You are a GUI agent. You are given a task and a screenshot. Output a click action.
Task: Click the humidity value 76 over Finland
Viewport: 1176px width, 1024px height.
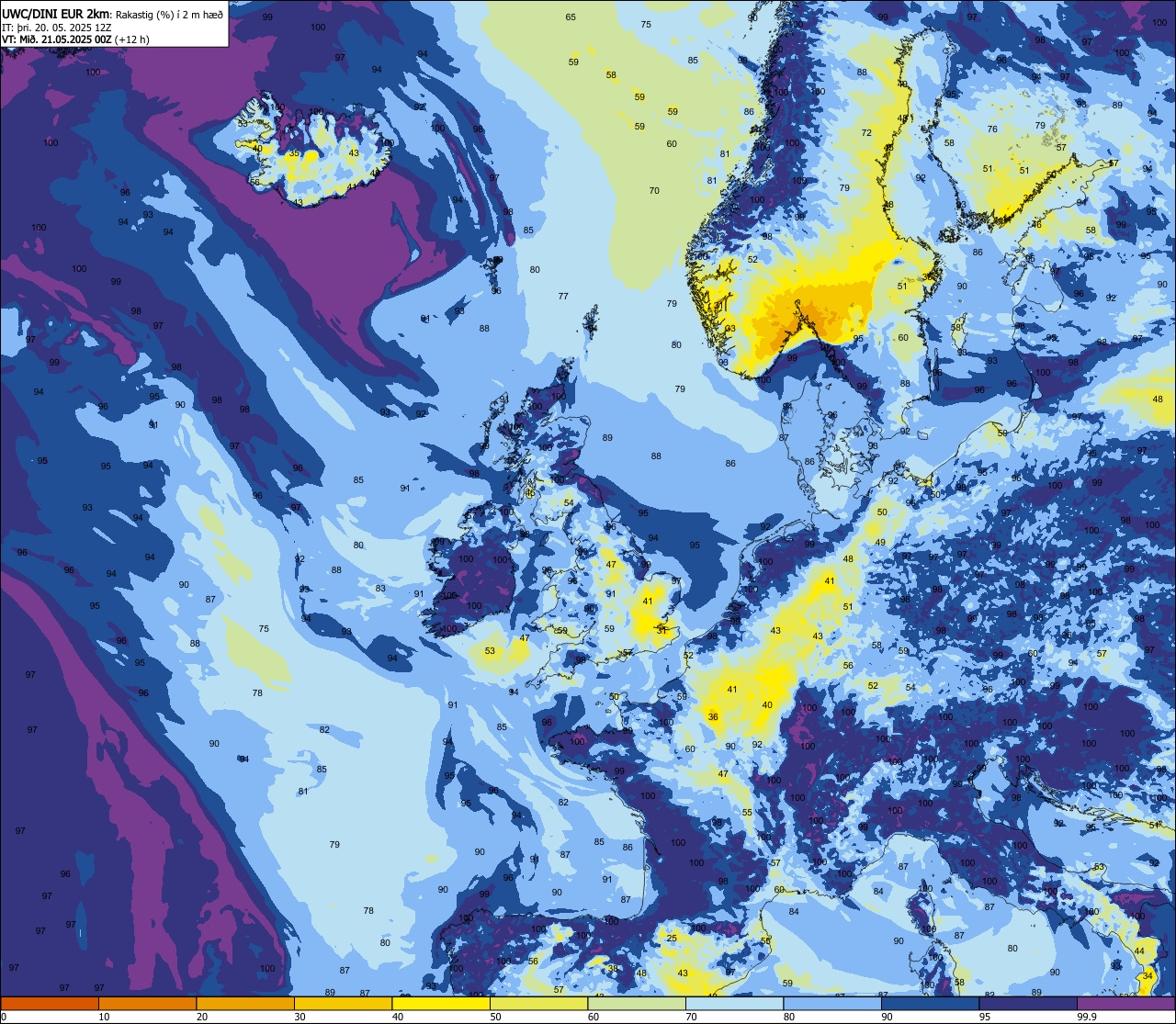tap(992, 129)
